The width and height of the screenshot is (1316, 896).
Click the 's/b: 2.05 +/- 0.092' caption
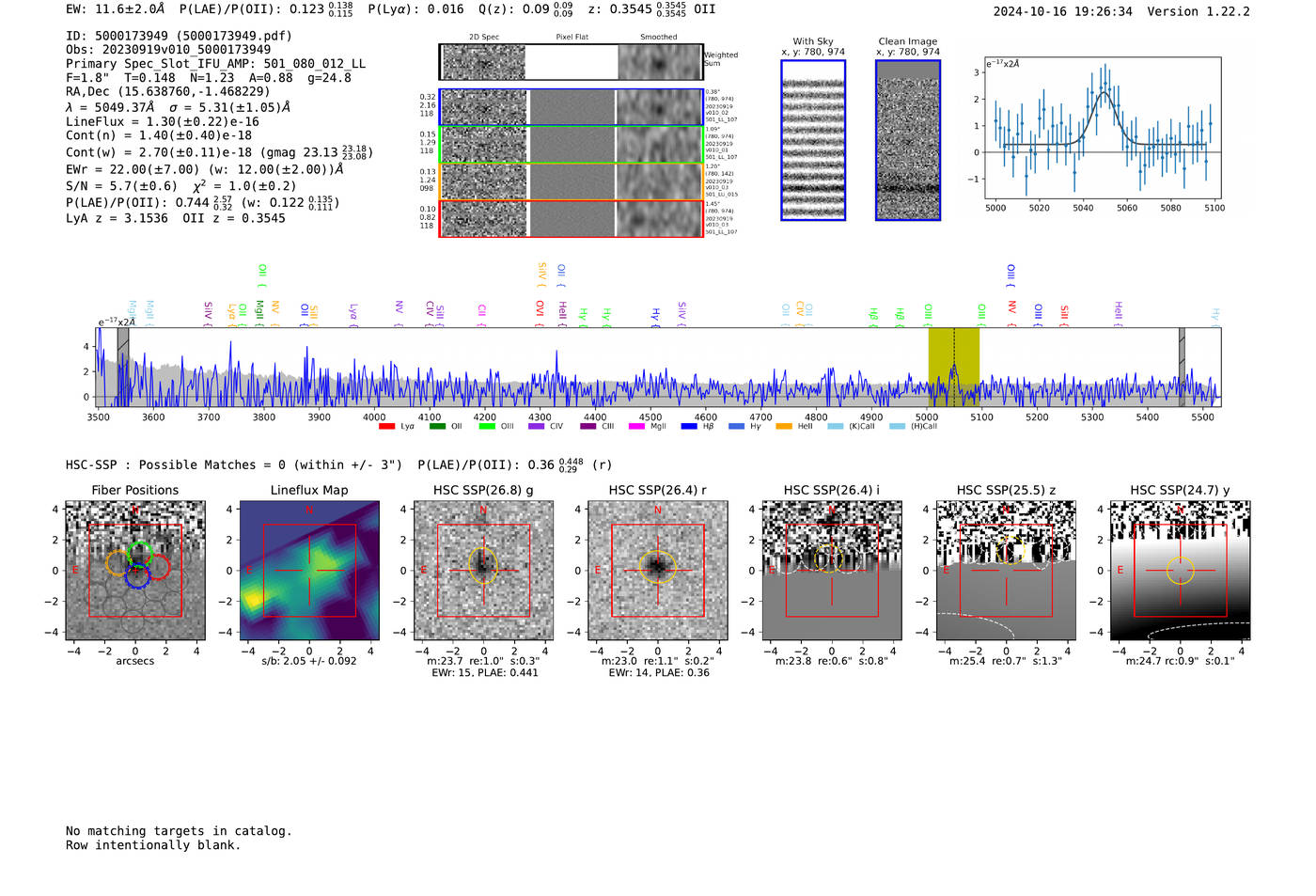pos(309,661)
